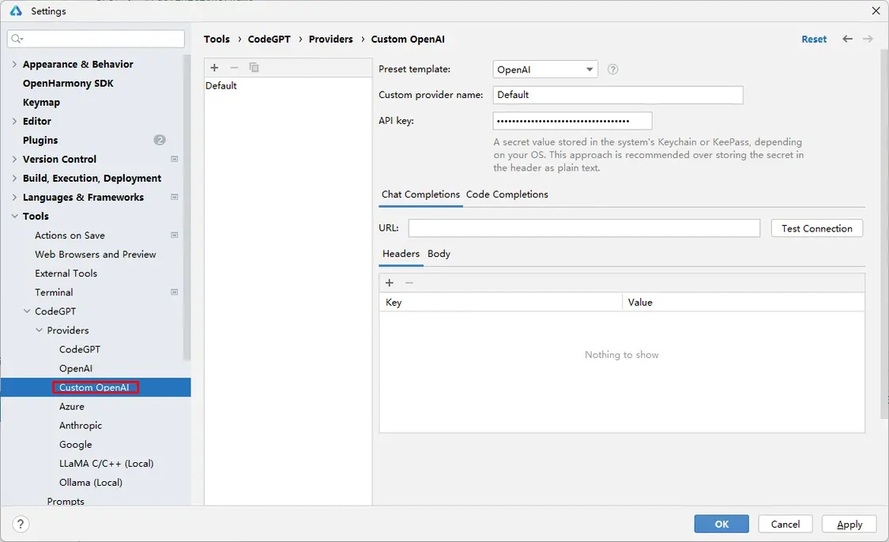The height and width of the screenshot is (542, 889).
Task: Click the help icon beside Preset template
Action: pos(613,70)
